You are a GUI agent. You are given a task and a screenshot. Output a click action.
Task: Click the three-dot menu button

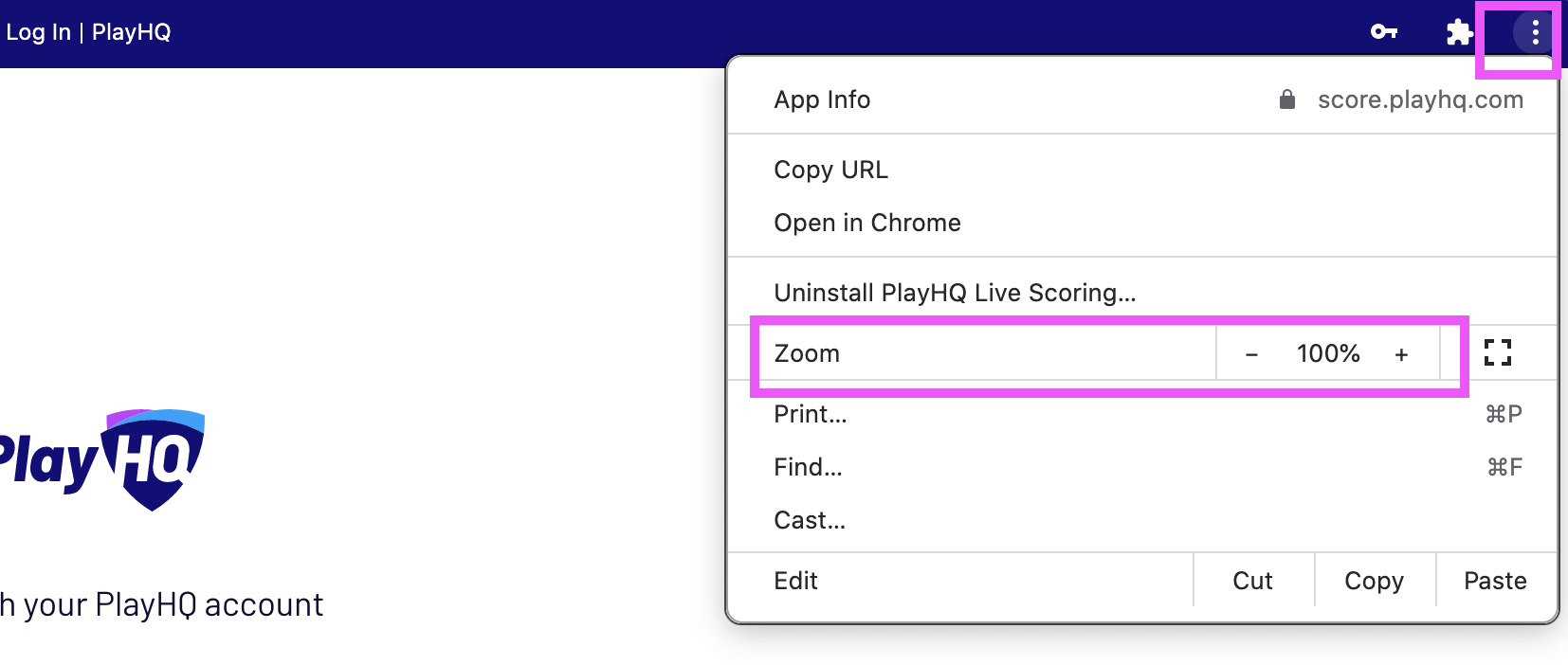point(1535,33)
